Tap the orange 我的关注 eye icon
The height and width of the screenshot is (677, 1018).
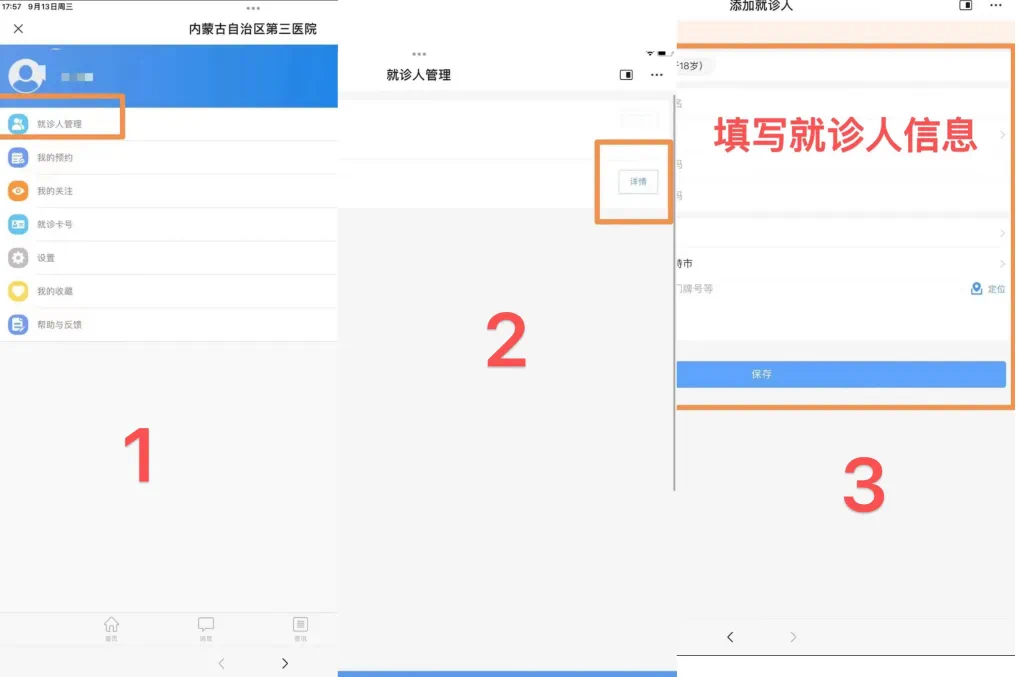18,191
